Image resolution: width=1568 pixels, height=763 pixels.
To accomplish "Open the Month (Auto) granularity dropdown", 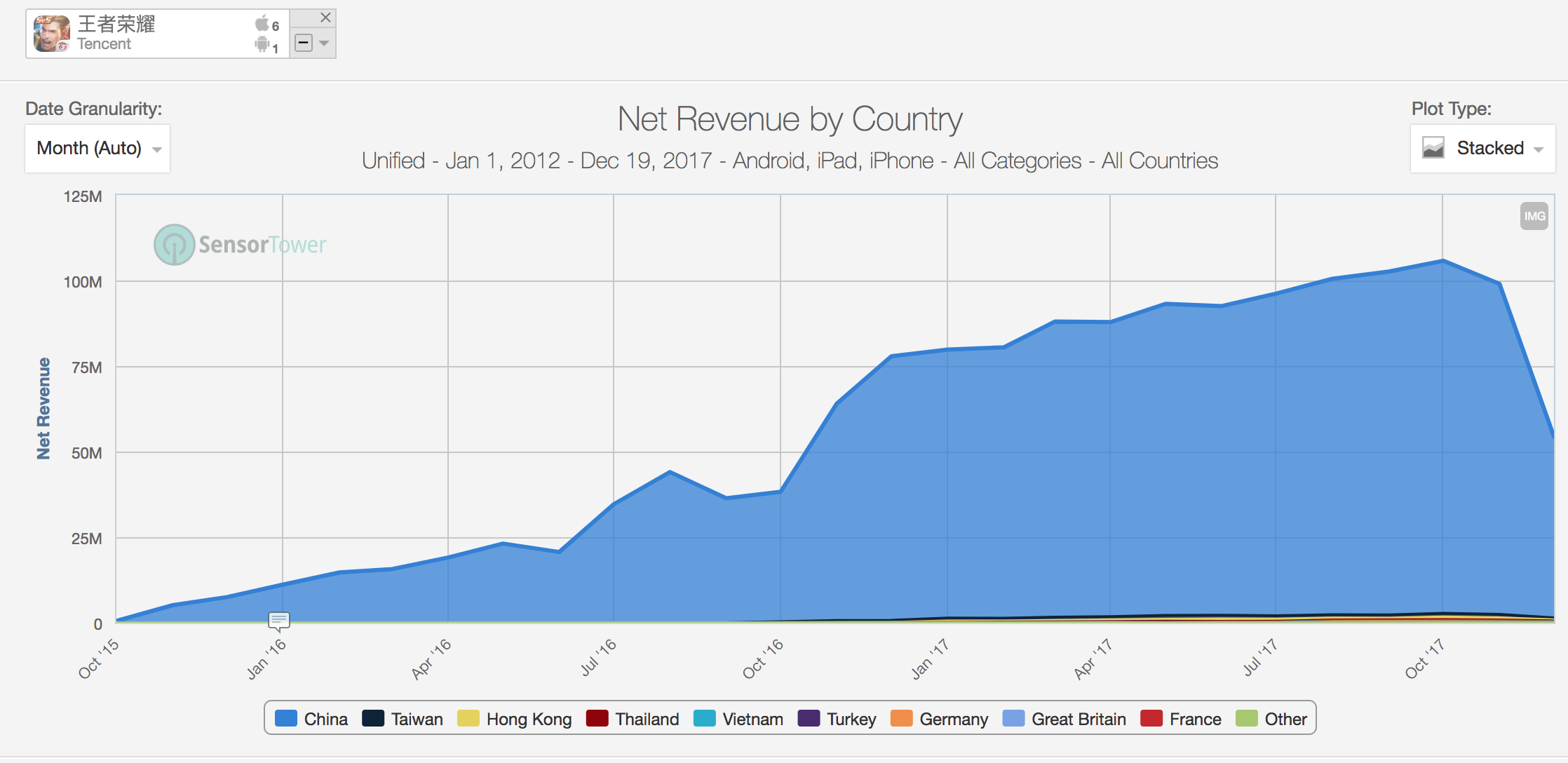I will tap(97, 149).
